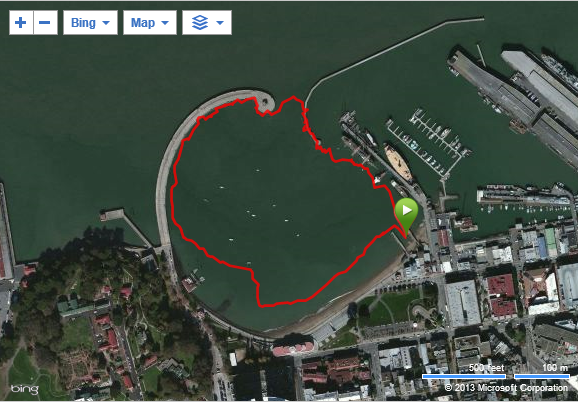Click the rounded pink-roofed building below the beach
Viewport: 578px width, 402px height.
click(x=294, y=347)
